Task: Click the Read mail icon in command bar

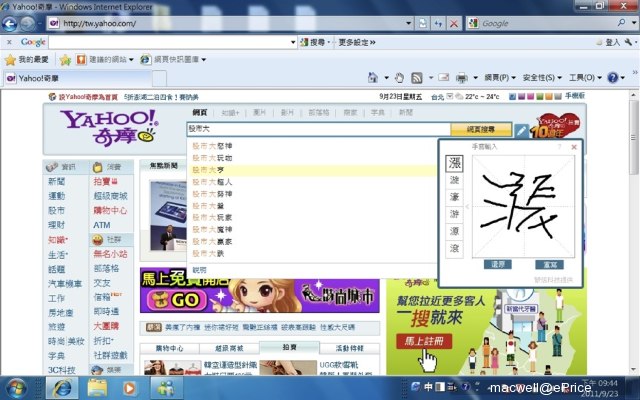Action: click(443, 77)
